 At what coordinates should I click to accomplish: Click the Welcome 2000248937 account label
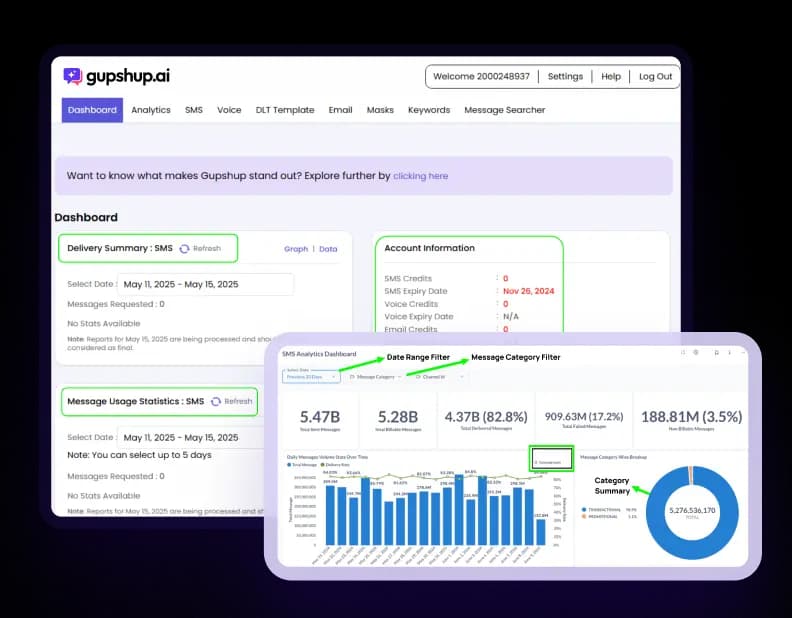(x=481, y=77)
